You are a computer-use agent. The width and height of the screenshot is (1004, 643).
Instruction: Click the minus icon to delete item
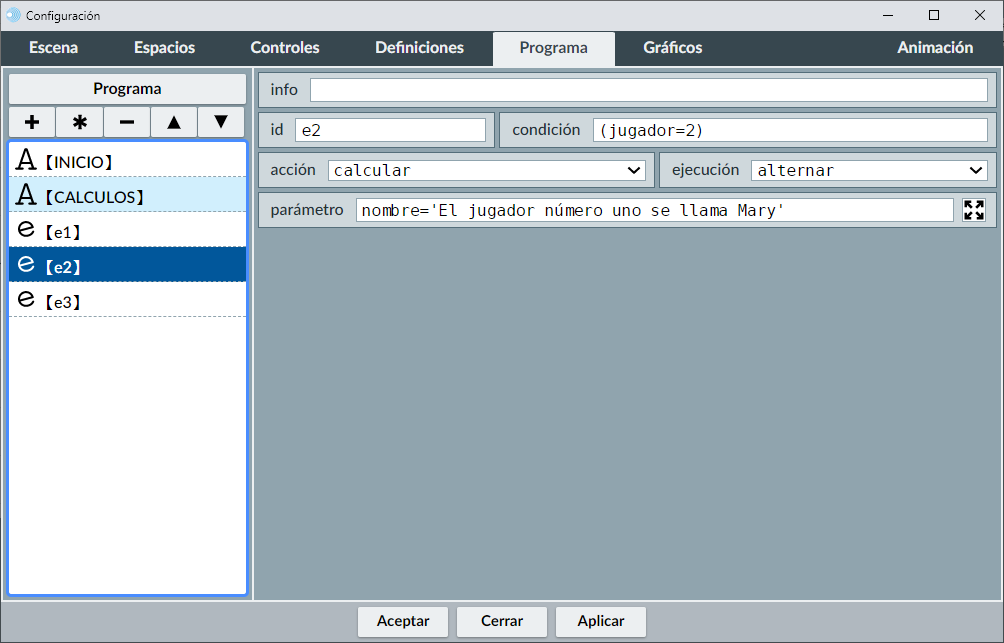tap(127, 122)
